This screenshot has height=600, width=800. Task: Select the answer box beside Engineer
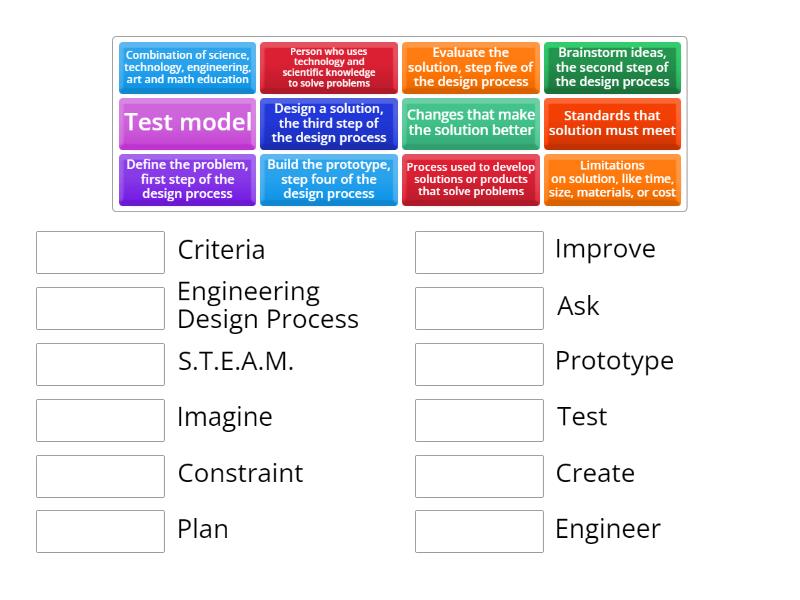point(479,531)
